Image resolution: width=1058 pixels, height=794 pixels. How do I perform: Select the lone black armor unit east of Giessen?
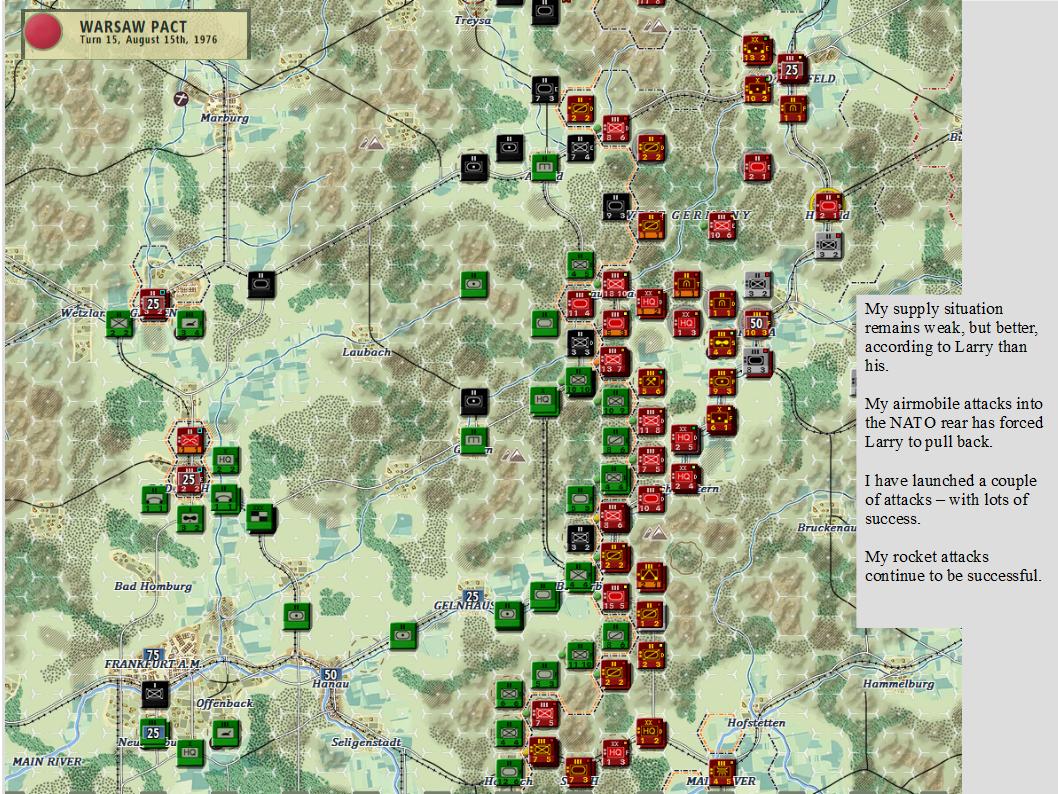pyautogui.click(x=261, y=285)
